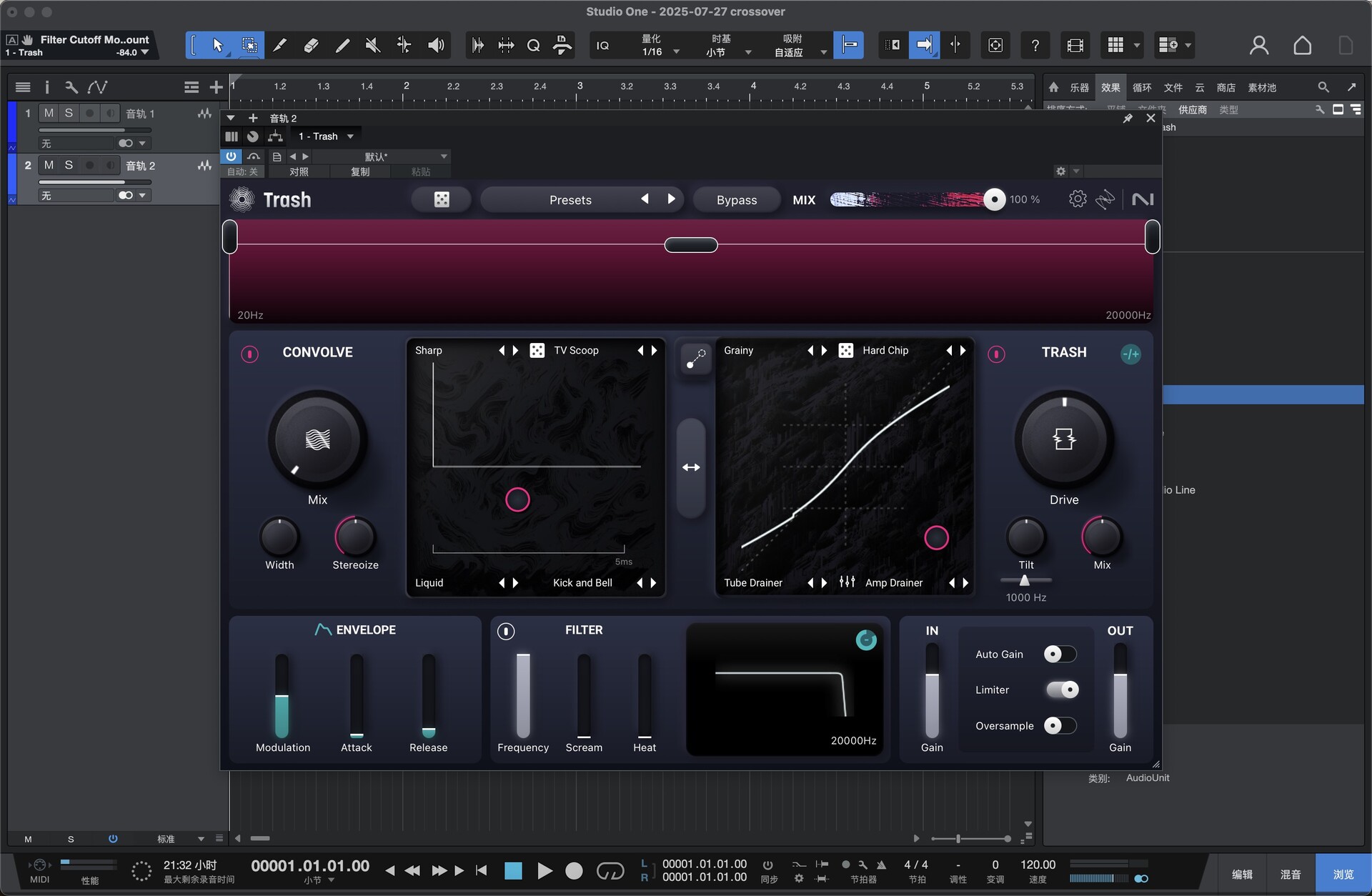
Task: Toggle Convolve module power
Action: click(x=249, y=354)
